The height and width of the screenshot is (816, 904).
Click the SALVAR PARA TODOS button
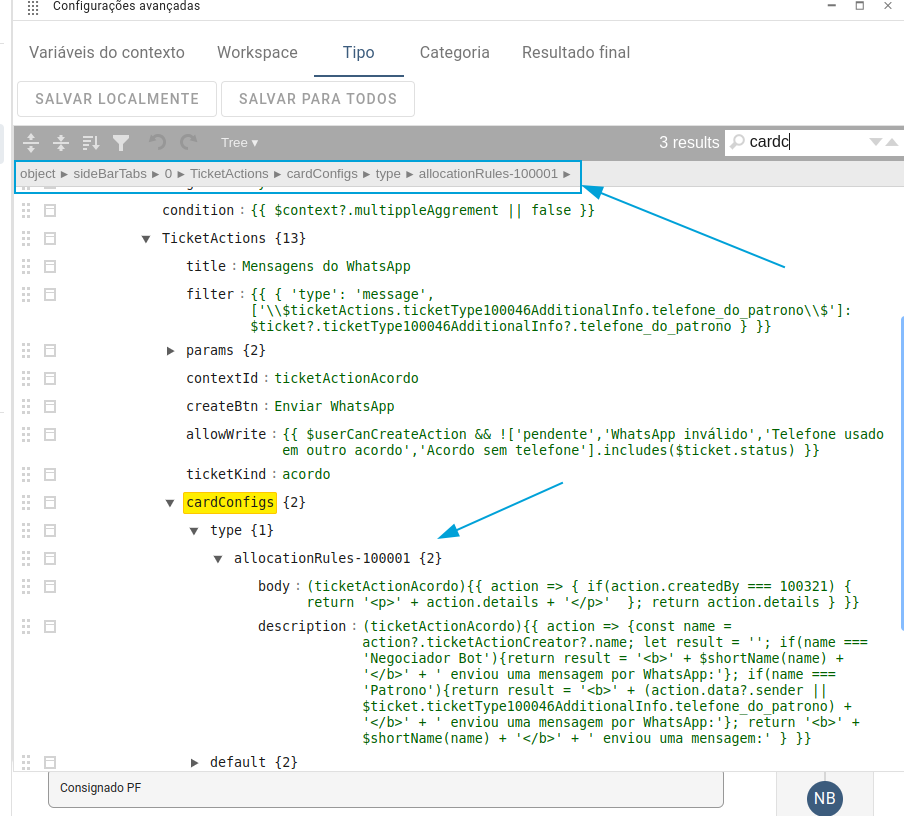coord(318,99)
